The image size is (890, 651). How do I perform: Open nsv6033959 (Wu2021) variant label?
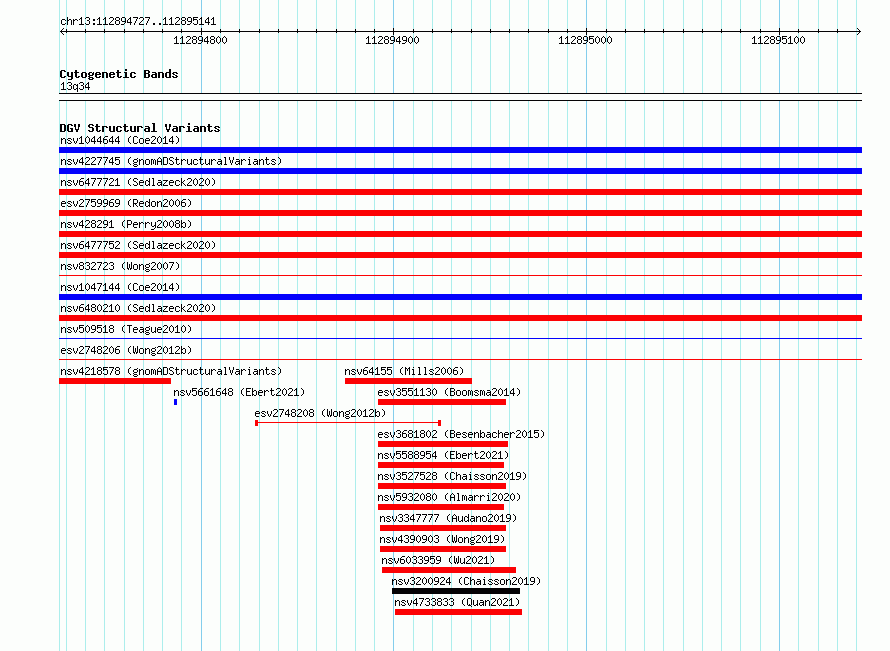click(438, 560)
